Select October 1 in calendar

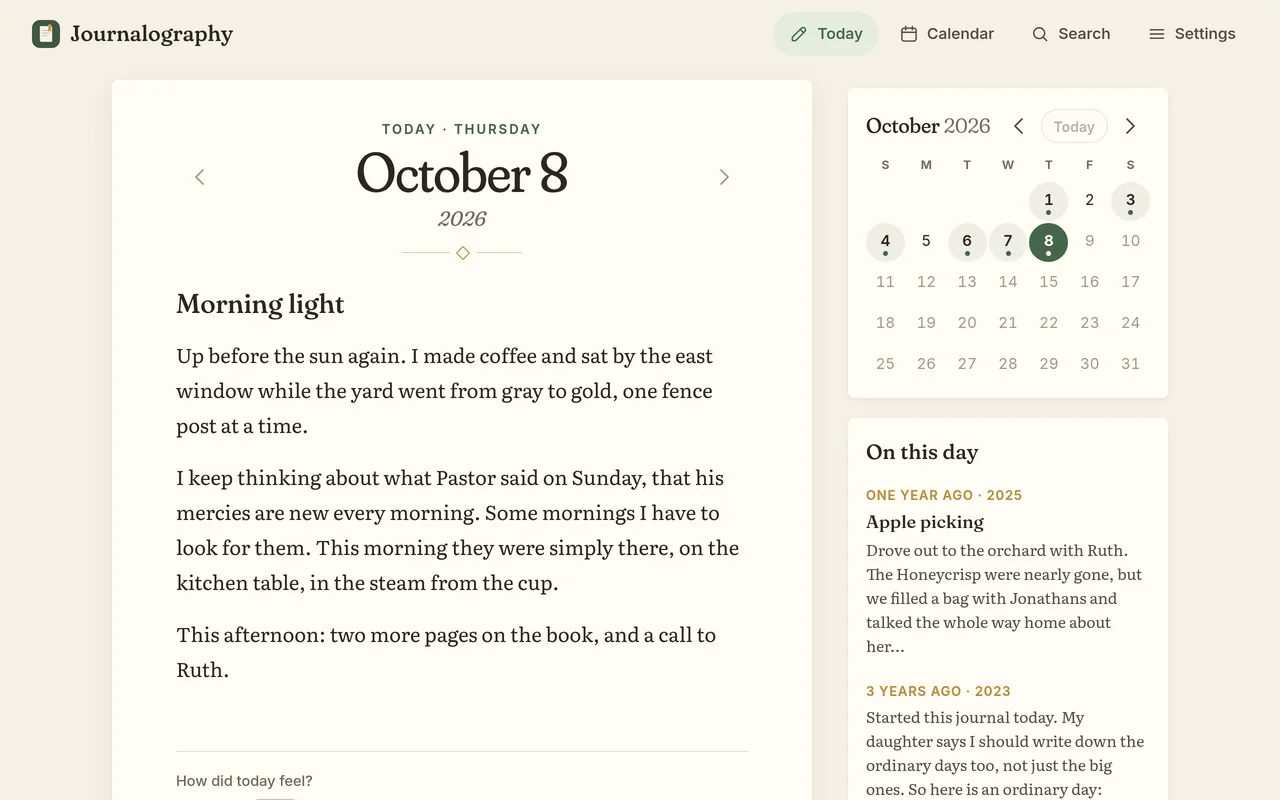tap(1048, 201)
